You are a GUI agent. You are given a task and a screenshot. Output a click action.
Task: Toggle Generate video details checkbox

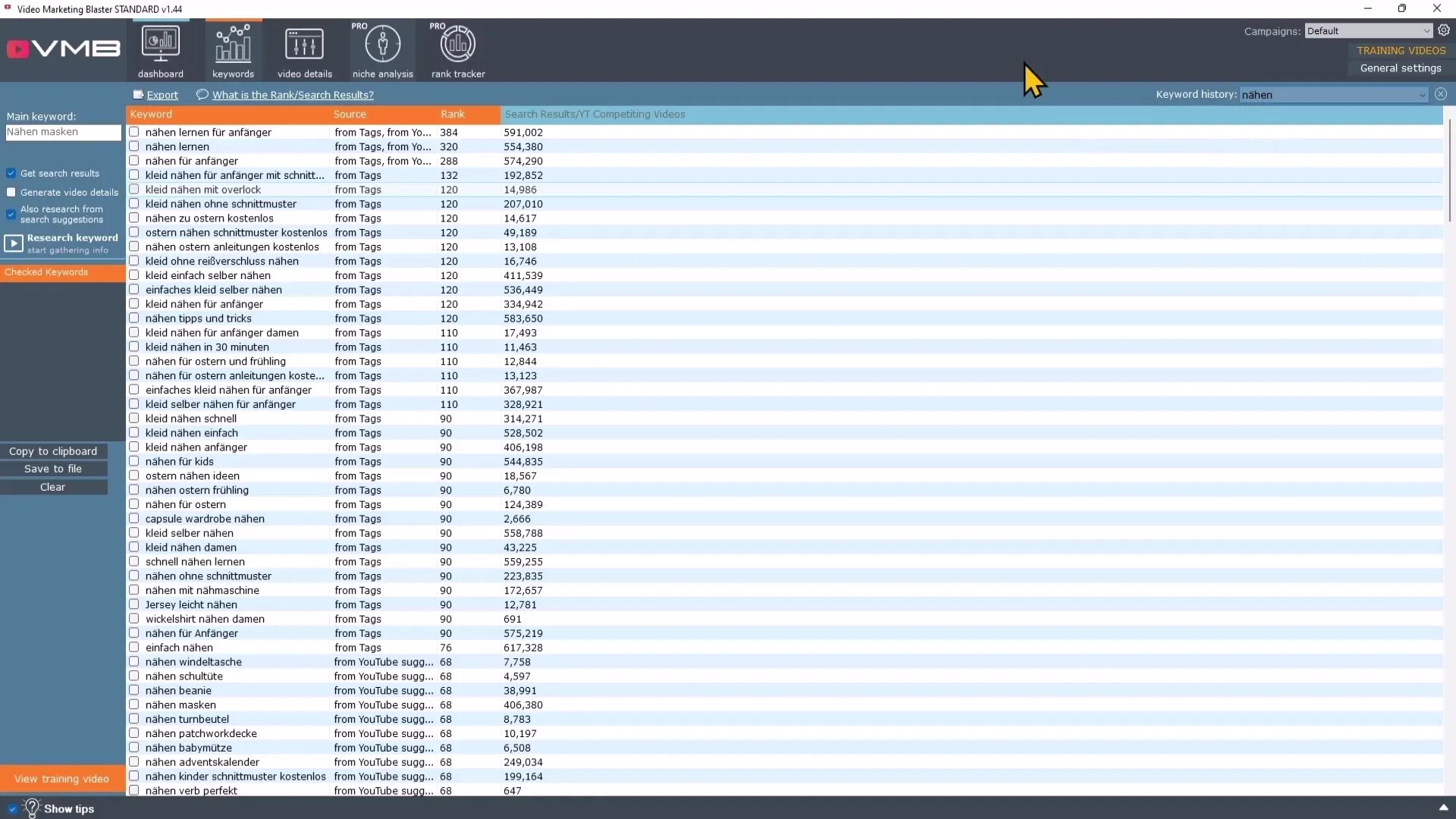(x=11, y=191)
